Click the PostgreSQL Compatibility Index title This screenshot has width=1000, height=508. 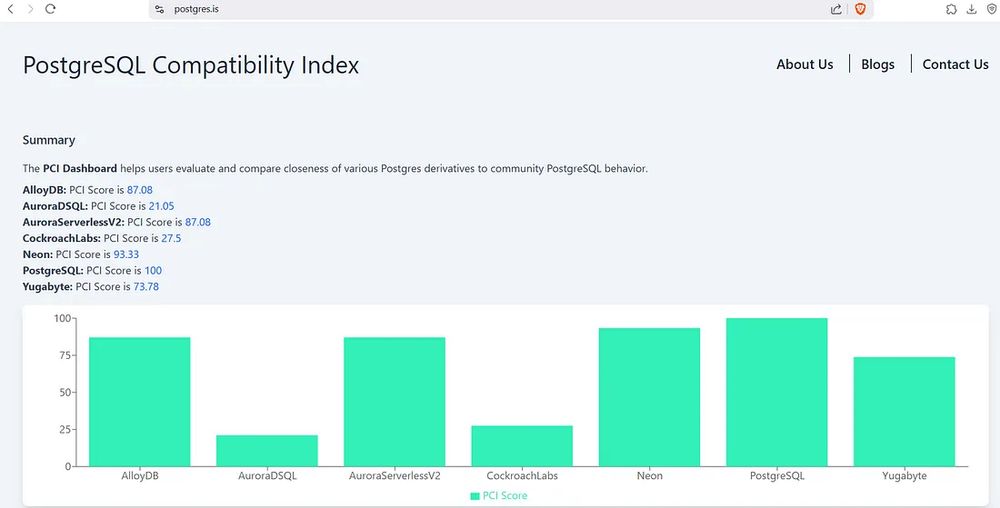coord(191,65)
